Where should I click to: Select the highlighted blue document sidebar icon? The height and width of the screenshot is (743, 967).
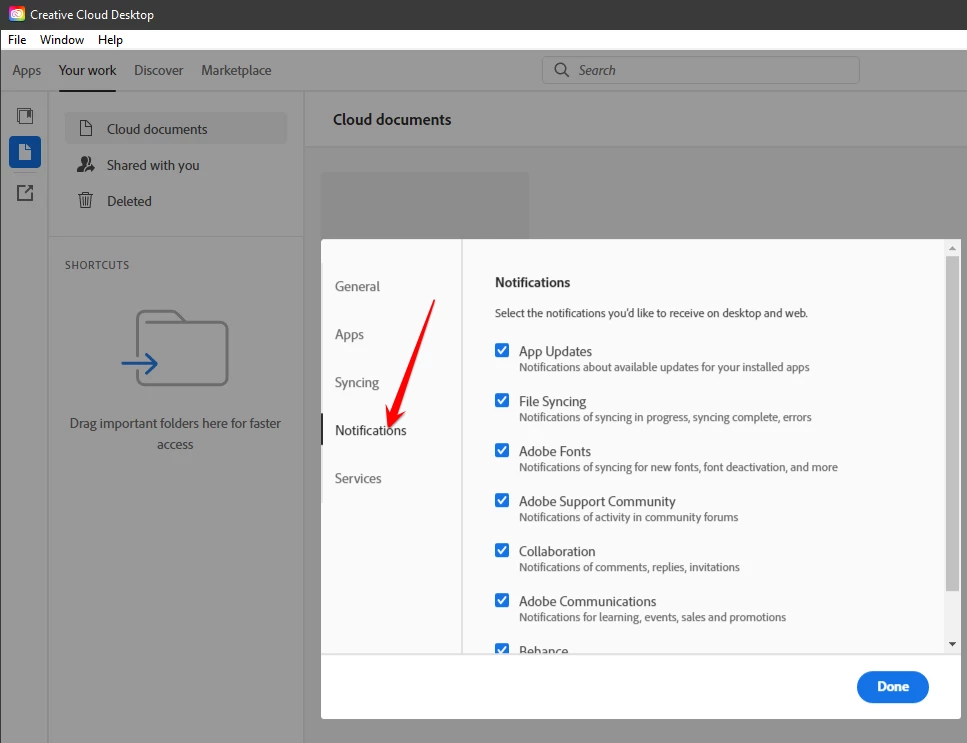click(x=25, y=152)
